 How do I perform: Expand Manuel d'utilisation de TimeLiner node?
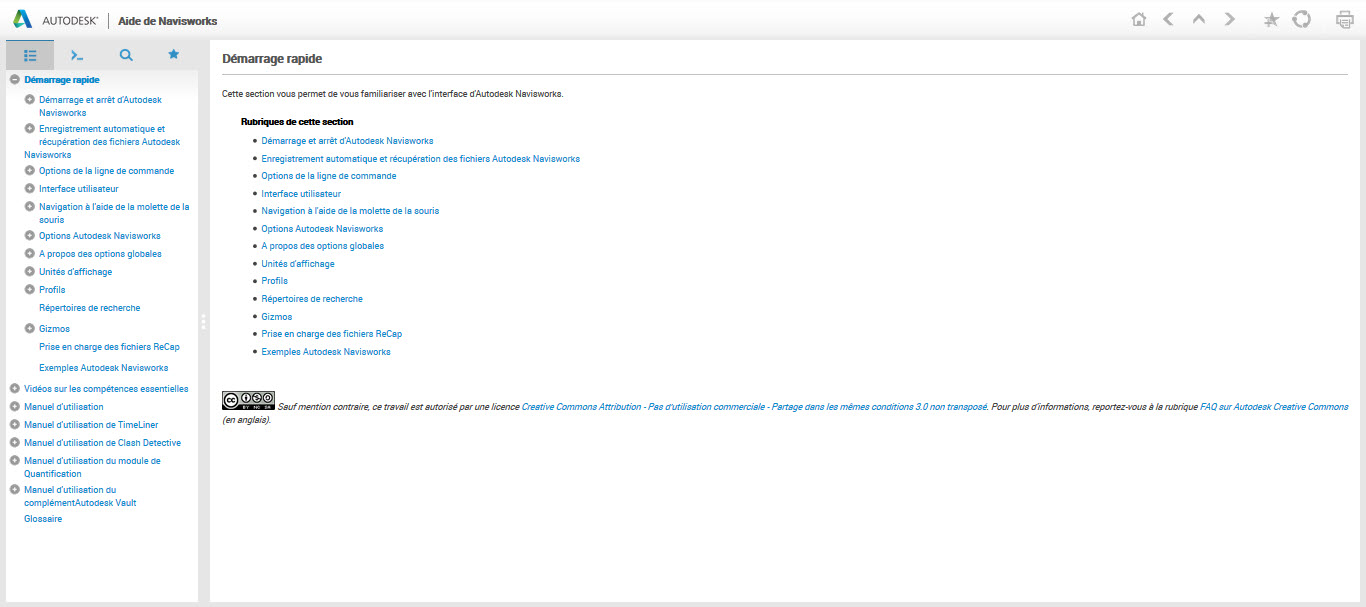click(x=14, y=425)
